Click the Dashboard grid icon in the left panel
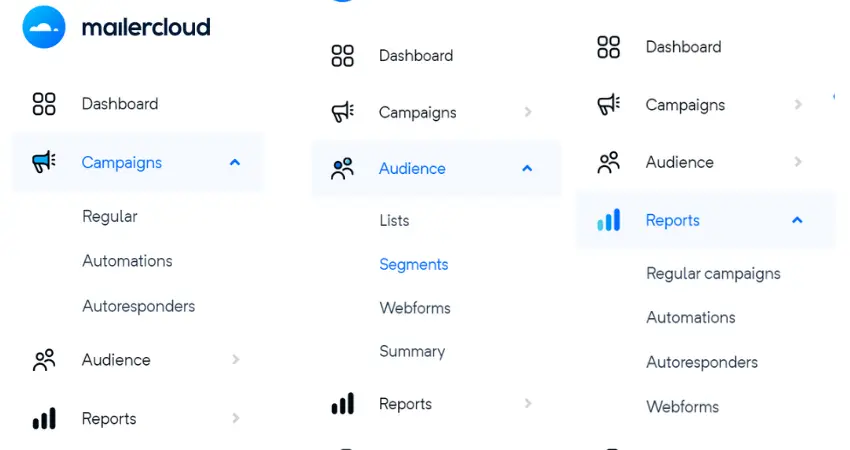This screenshot has width=850, height=450. tap(44, 104)
